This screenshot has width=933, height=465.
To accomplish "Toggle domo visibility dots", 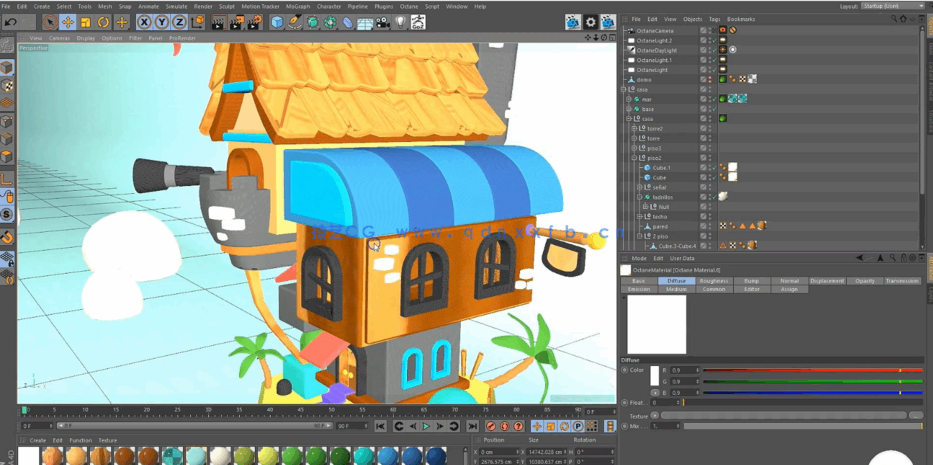I will (709, 79).
